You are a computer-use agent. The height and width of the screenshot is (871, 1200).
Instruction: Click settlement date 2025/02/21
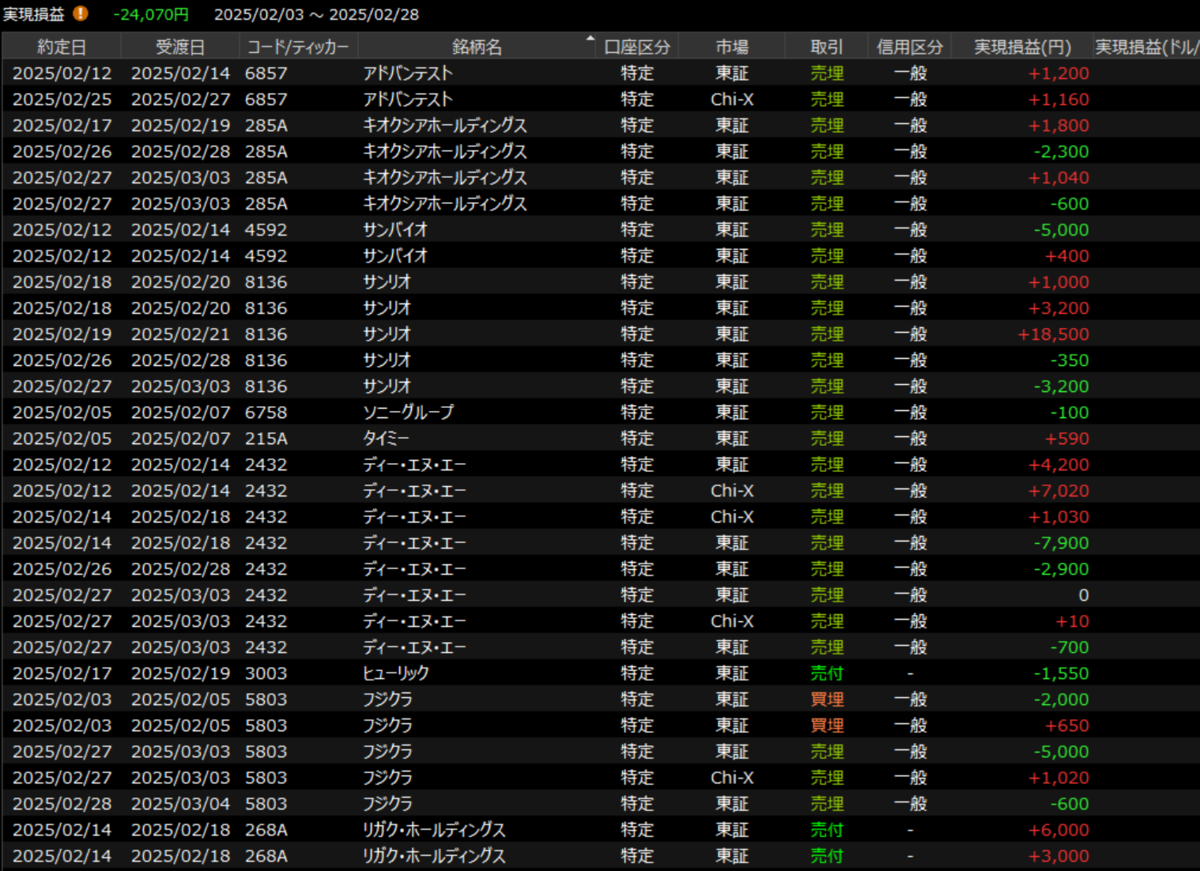tap(180, 334)
